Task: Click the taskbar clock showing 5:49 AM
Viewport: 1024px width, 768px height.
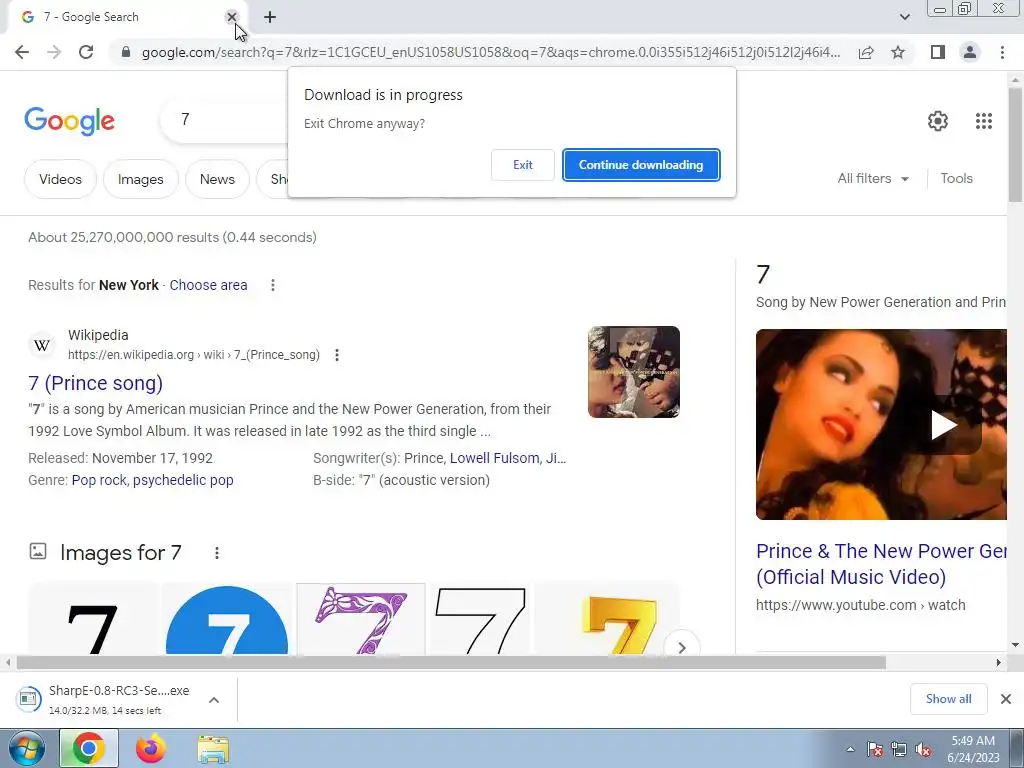Action: [973, 749]
